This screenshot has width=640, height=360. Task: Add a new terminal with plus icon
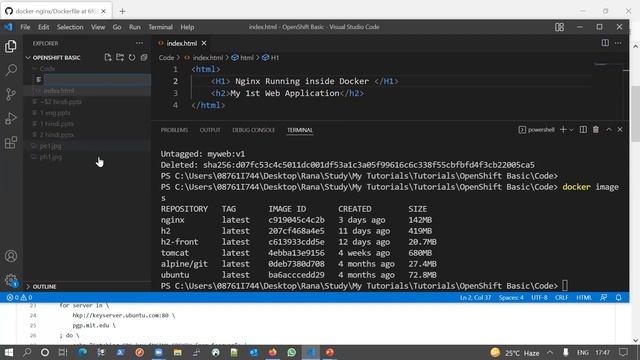[x=563, y=130]
